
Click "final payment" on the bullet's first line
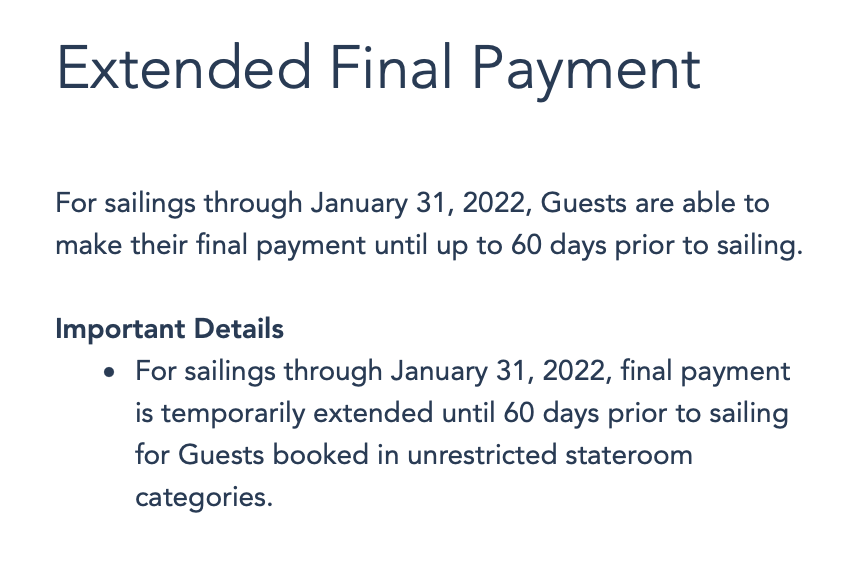pos(705,371)
